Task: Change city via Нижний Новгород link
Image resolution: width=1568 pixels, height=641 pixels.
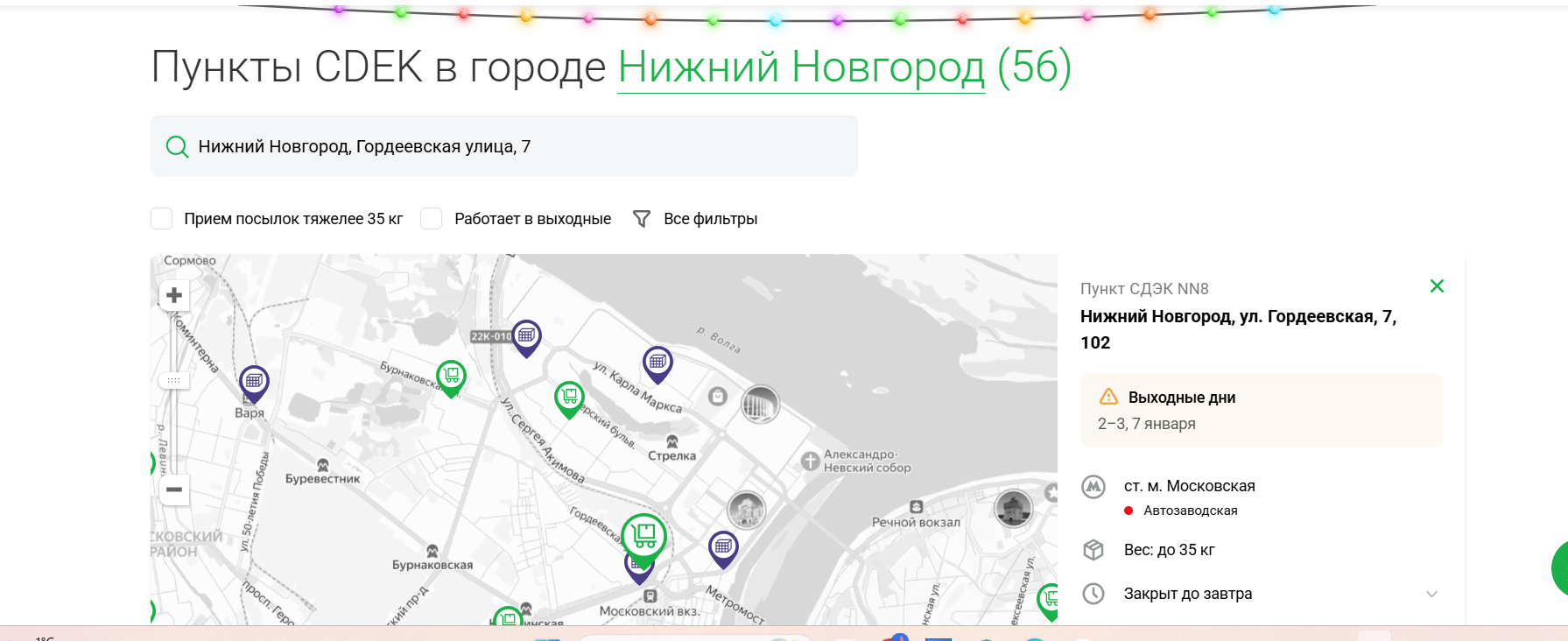Action: [801, 67]
